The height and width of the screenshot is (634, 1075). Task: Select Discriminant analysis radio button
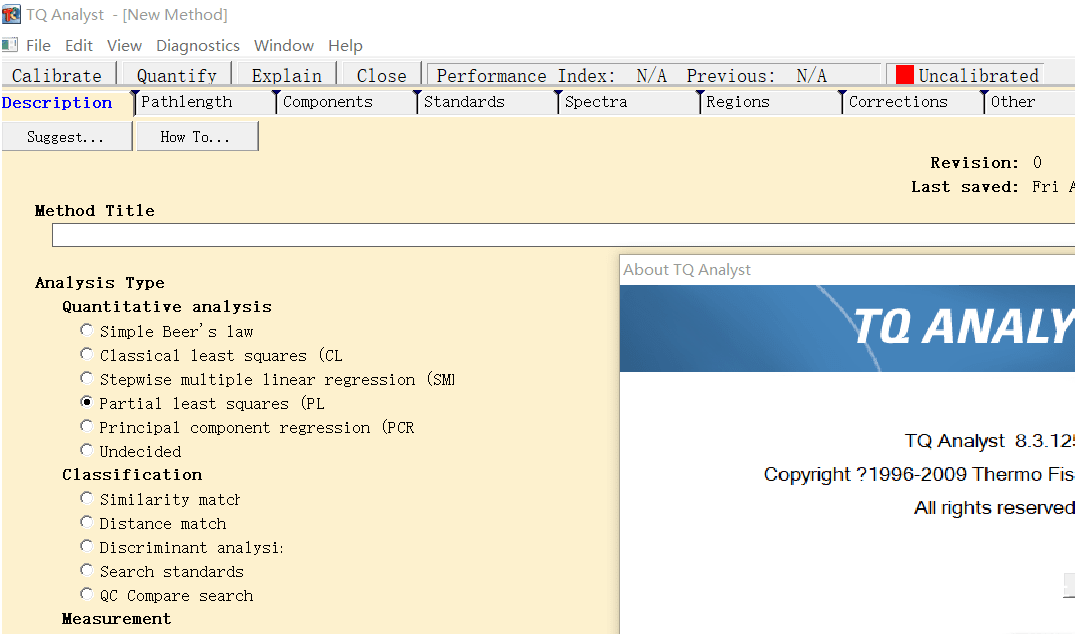point(86,546)
